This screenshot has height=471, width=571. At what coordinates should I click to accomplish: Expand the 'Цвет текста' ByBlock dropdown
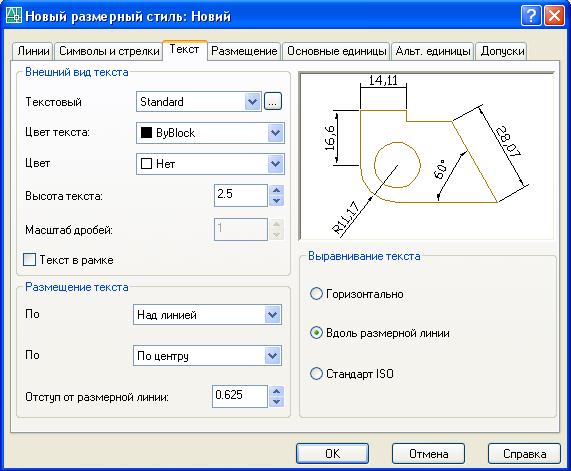click(276, 133)
